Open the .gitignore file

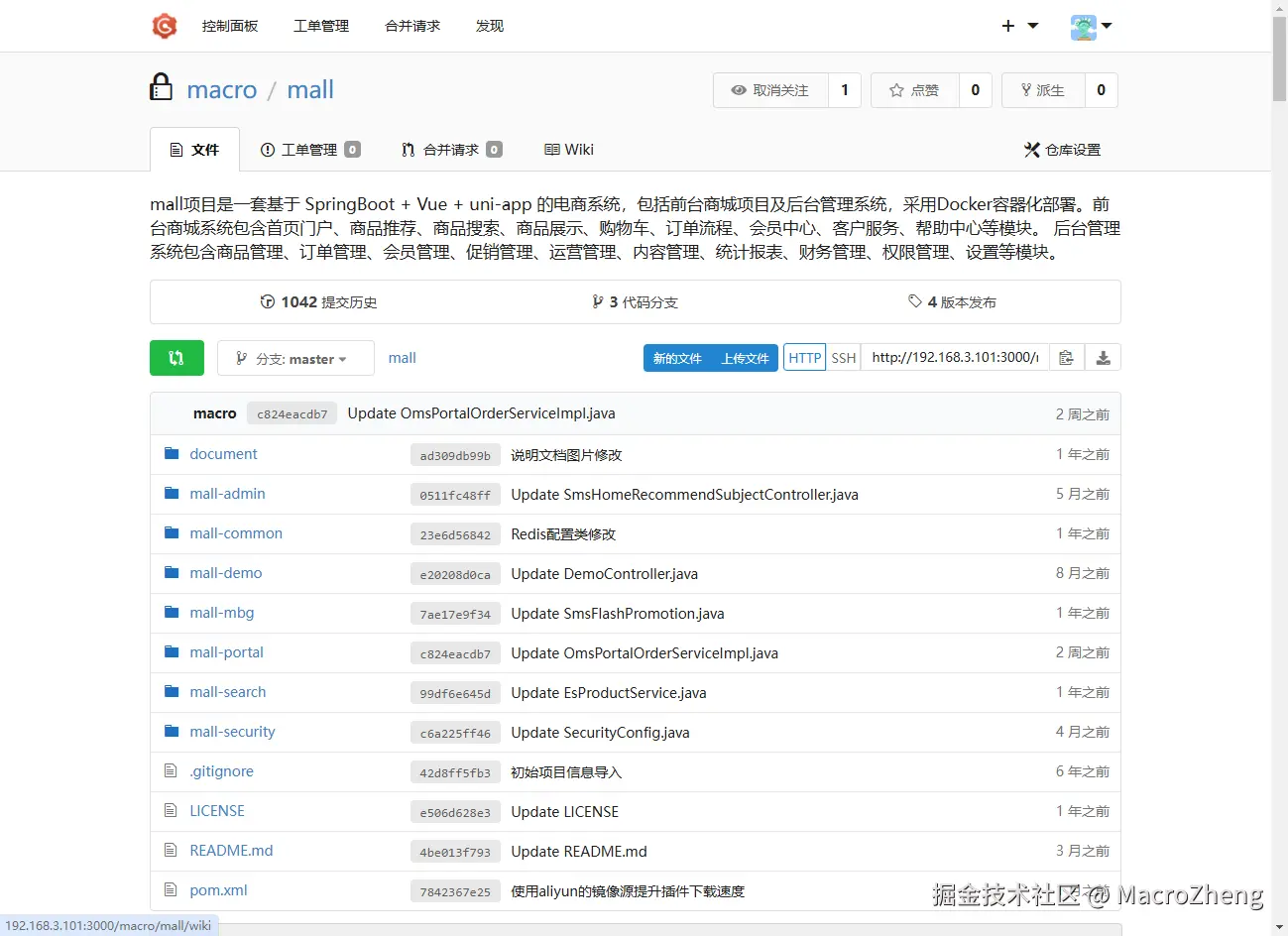tap(221, 771)
